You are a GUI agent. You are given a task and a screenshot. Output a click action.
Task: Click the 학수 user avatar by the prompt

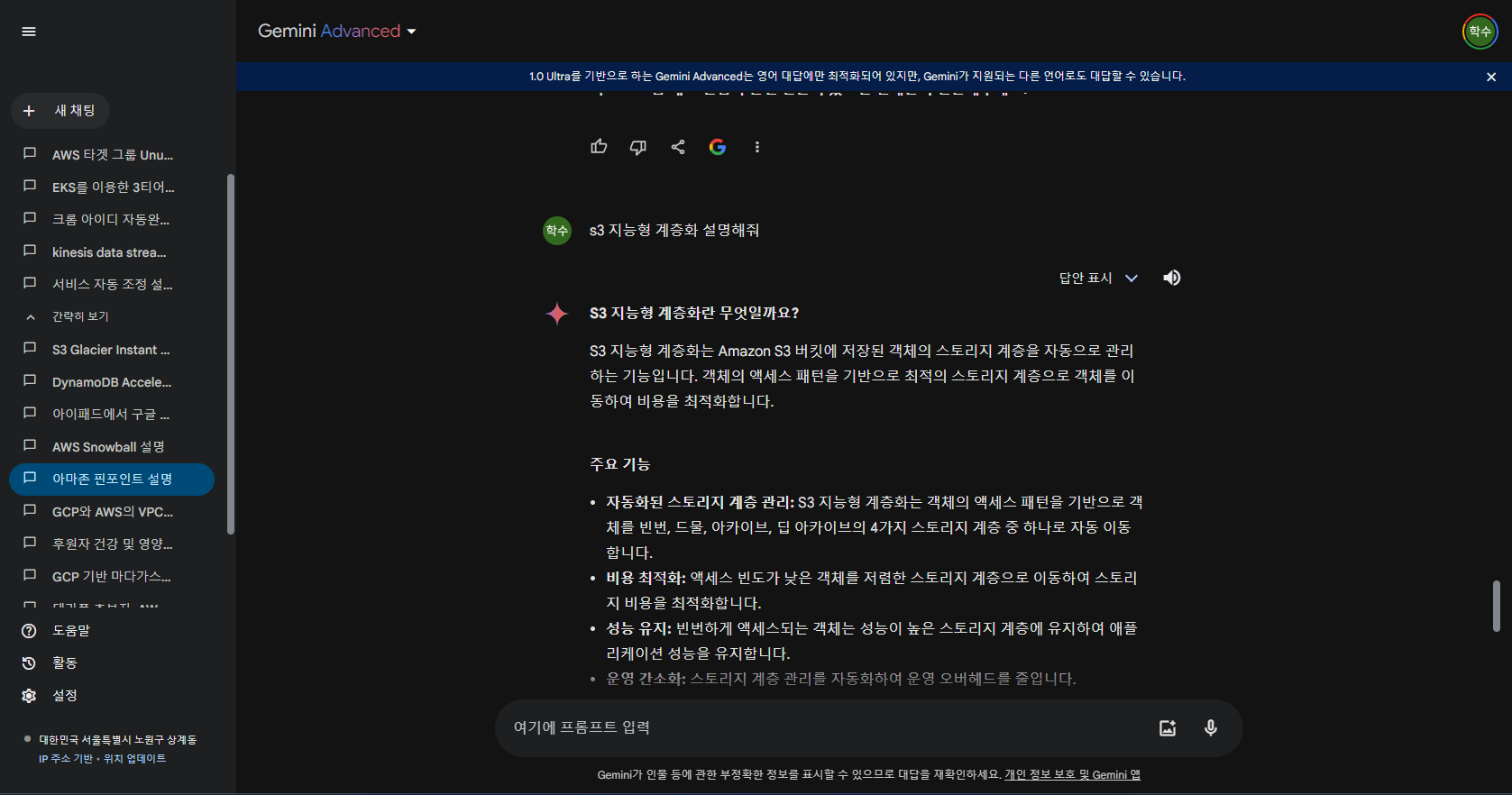coord(557,231)
